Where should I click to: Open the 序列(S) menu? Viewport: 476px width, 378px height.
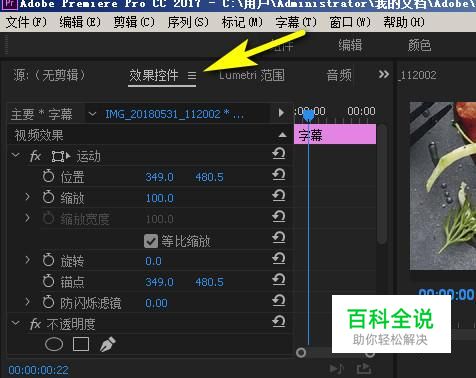coord(188,22)
